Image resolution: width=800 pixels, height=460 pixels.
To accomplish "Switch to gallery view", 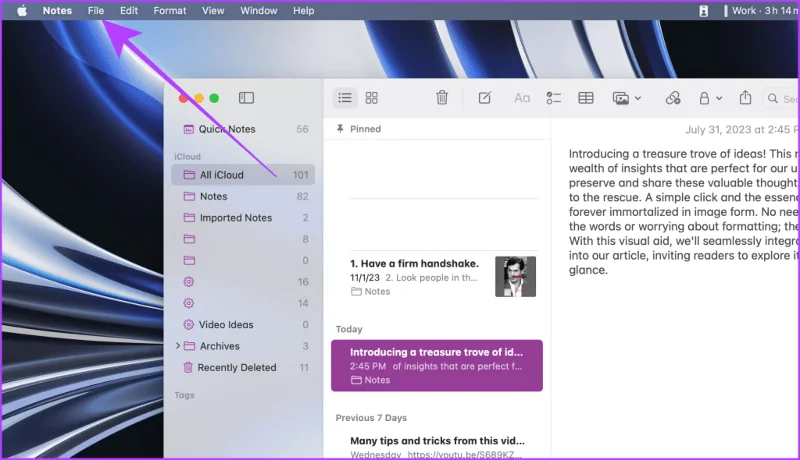I will click(371, 98).
